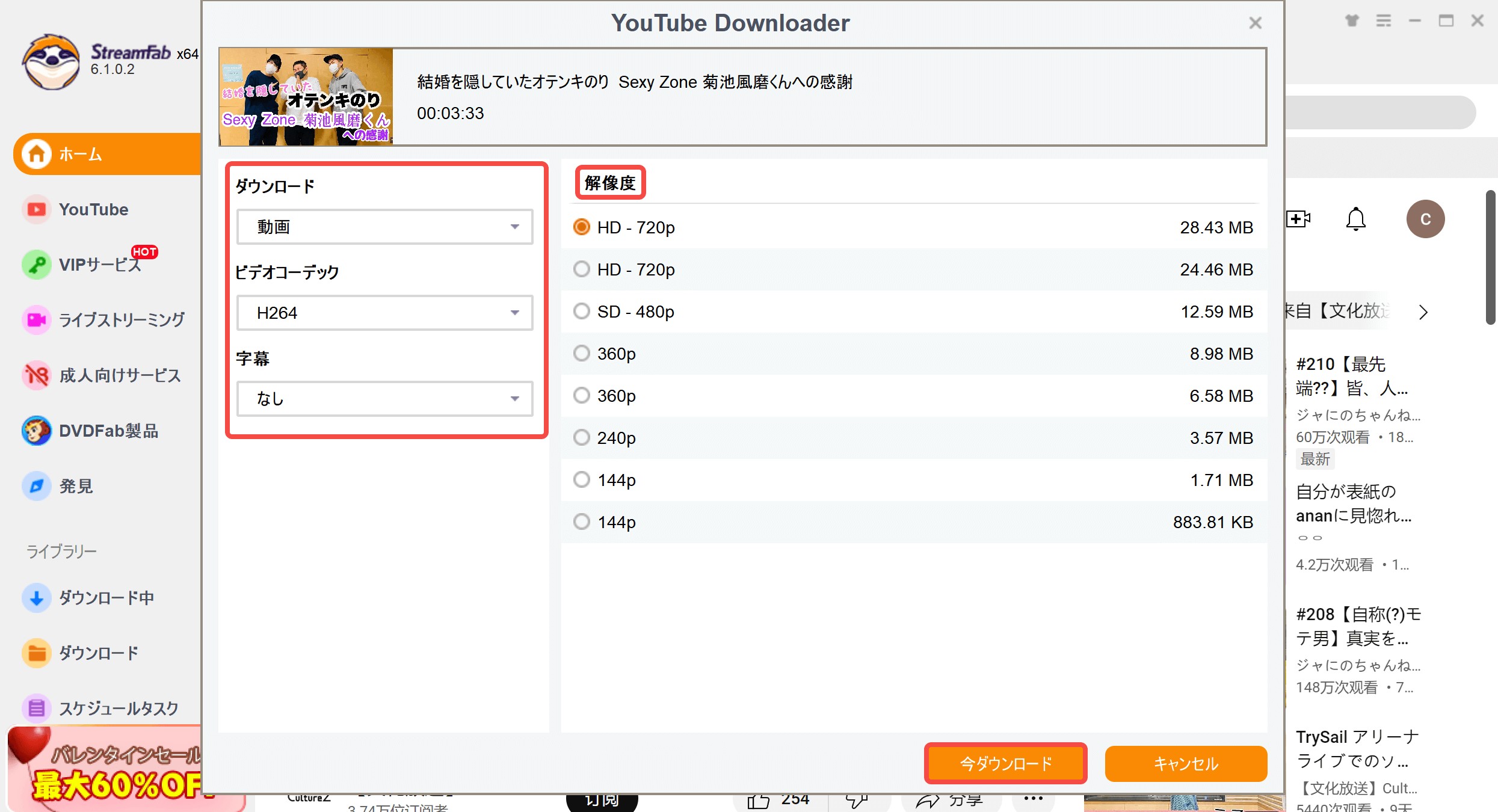Click the Downloads folder icon

tap(37, 653)
